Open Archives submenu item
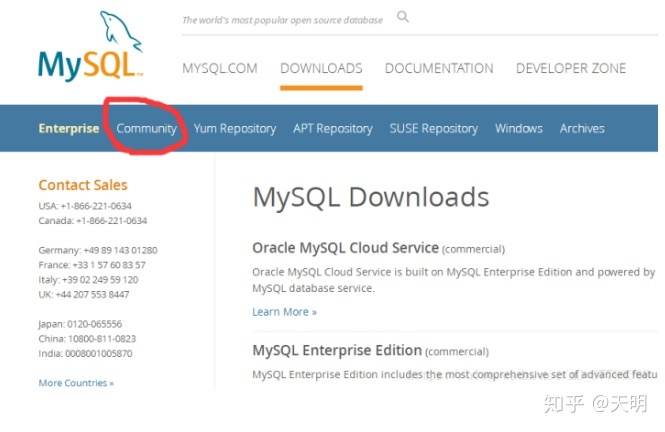Viewport: 665px width, 432px height. tap(582, 128)
